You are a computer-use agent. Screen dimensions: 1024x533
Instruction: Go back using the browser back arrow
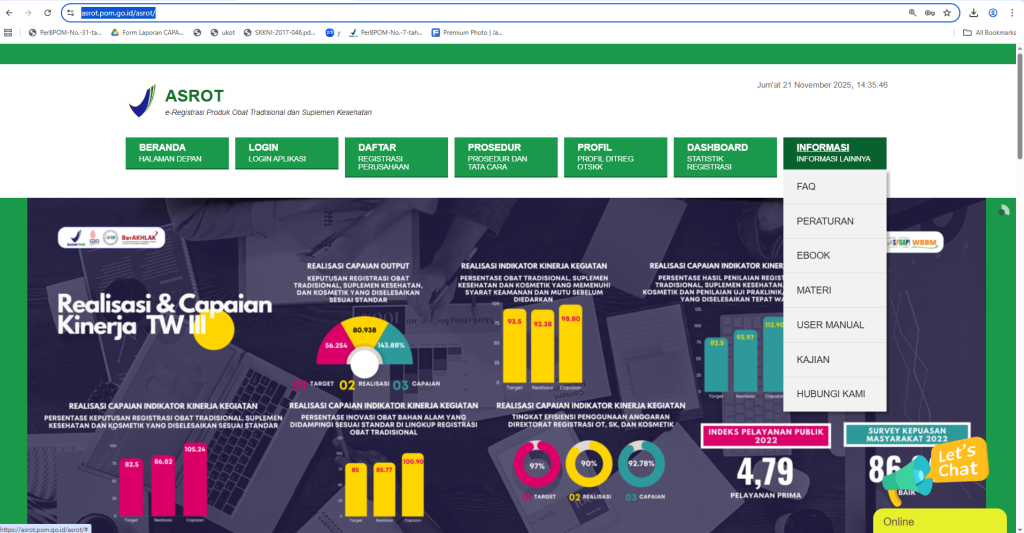(x=9, y=13)
